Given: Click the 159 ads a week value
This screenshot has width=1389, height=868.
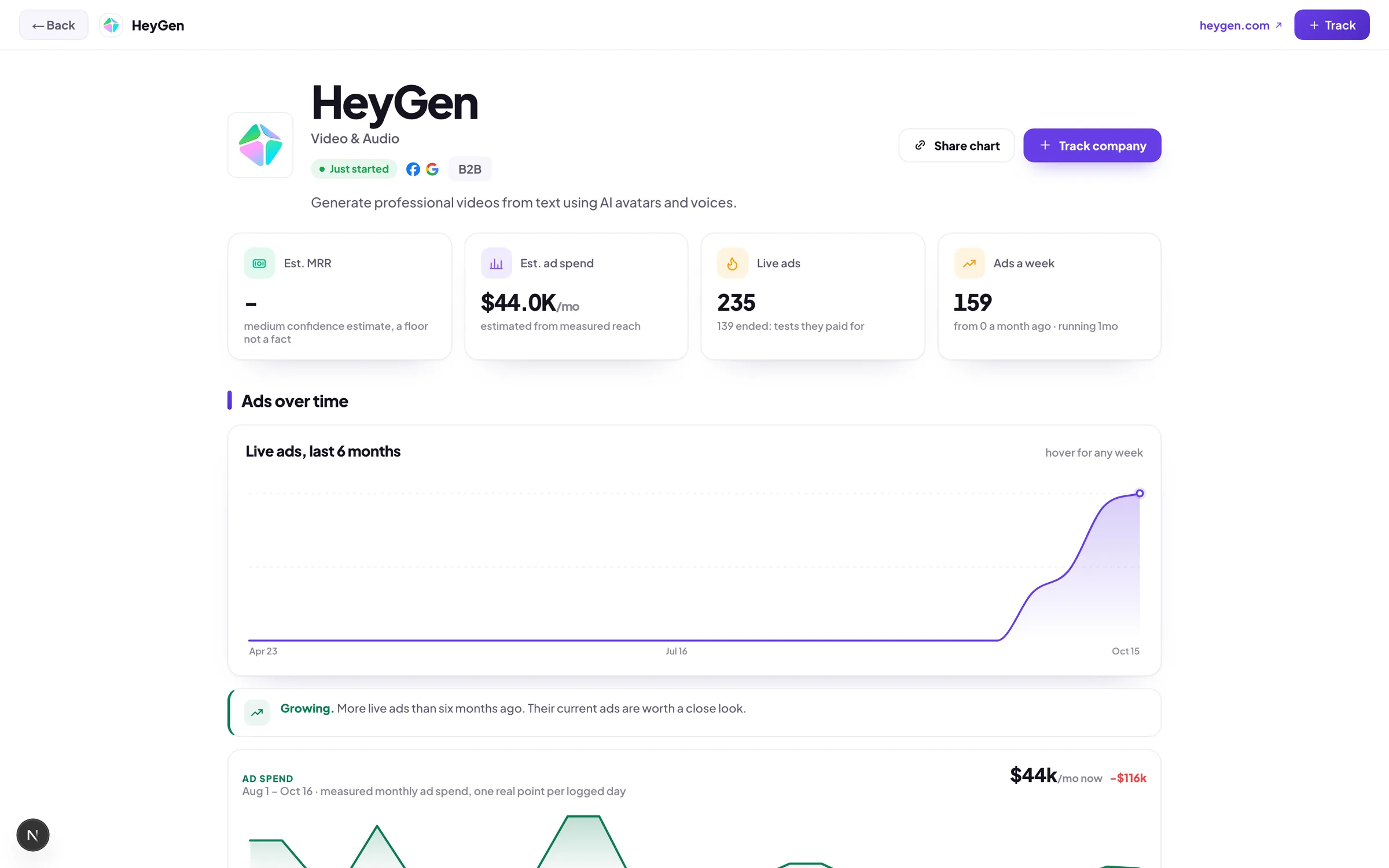Looking at the screenshot, I should coord(973,303).
